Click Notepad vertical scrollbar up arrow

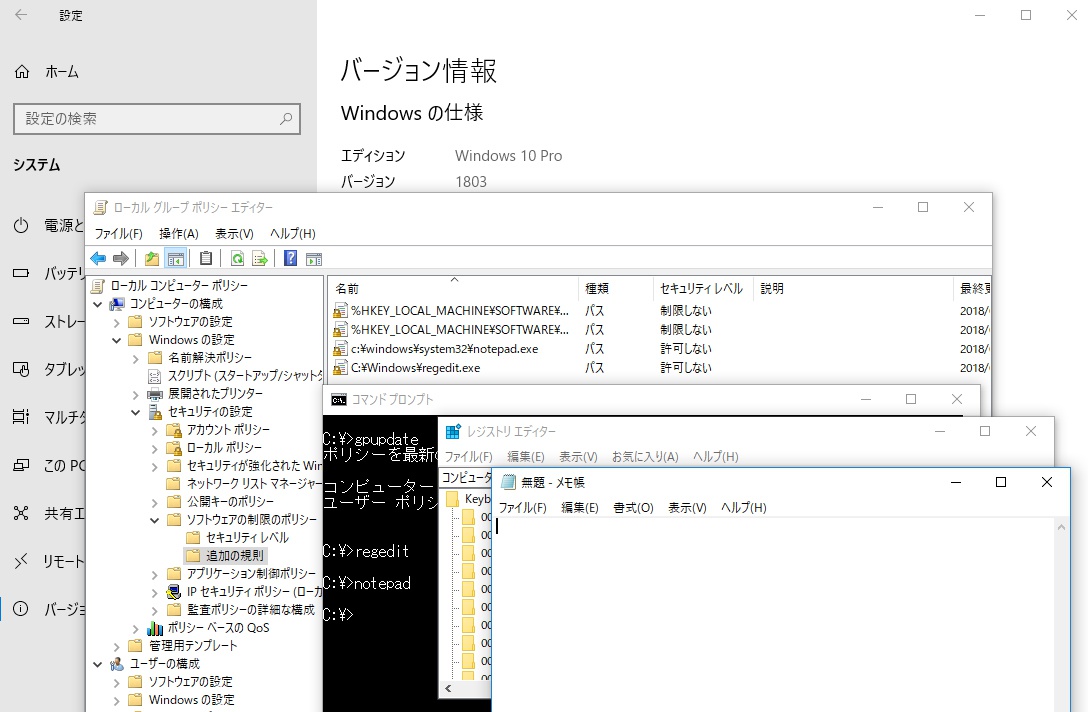click(1062, 527)
